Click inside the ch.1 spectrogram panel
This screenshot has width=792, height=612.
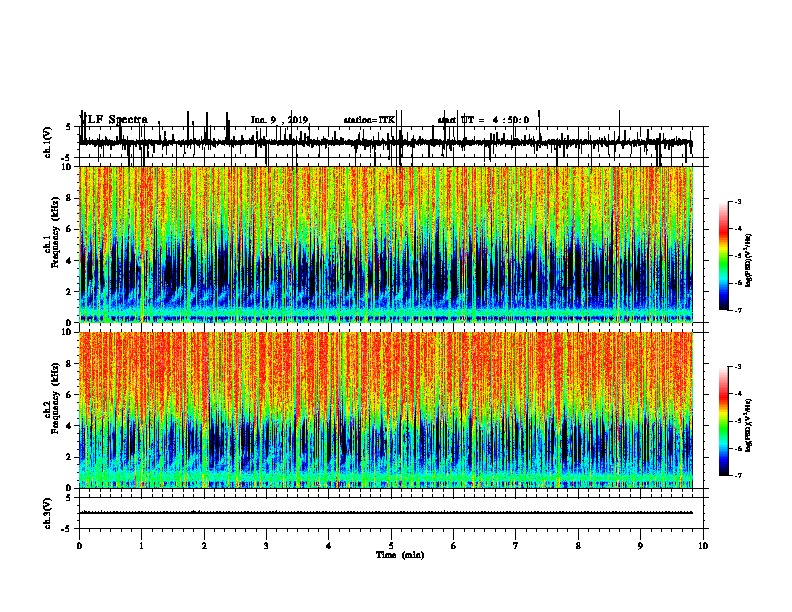click(x=386, y=244)
